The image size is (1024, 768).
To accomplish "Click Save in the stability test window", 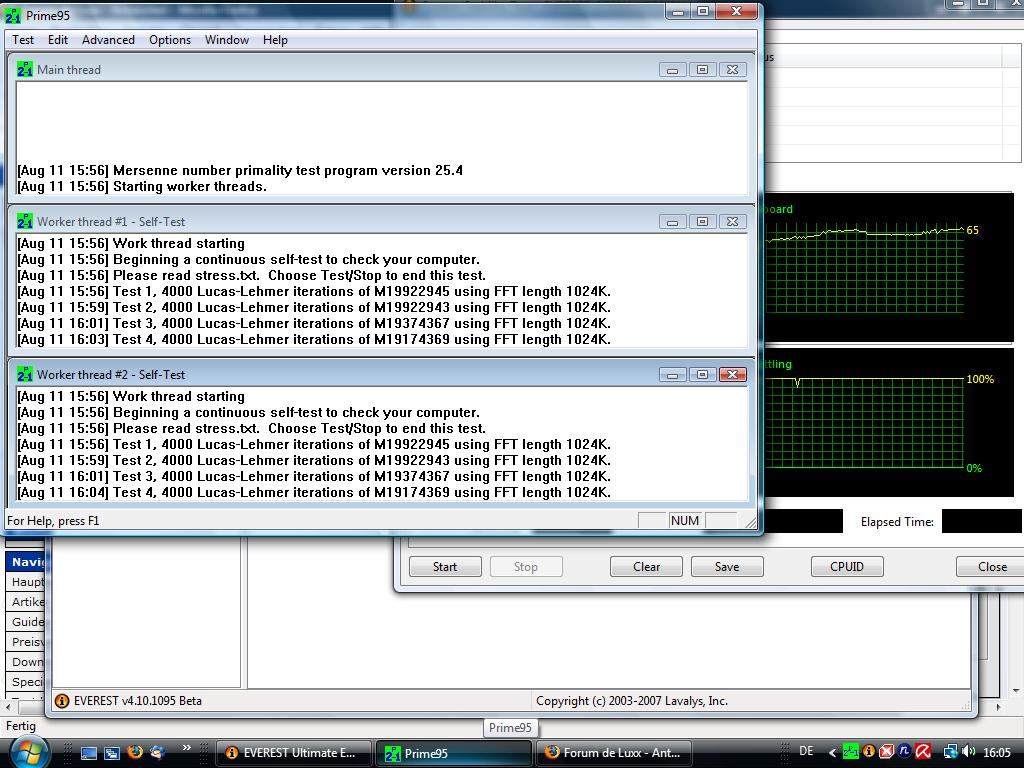I will [727, 567].
